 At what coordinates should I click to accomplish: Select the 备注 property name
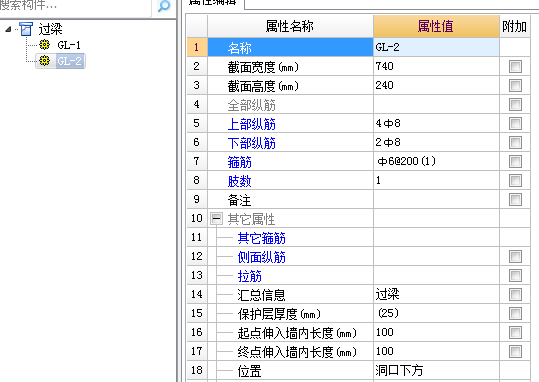pos(240,200)
